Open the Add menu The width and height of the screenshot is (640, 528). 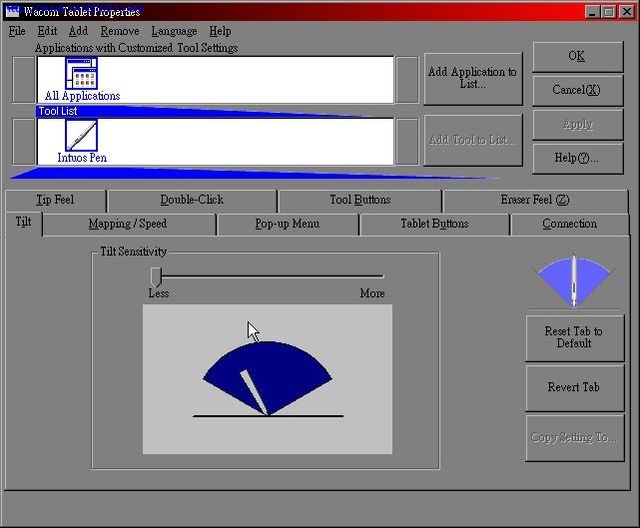point(78,31)
